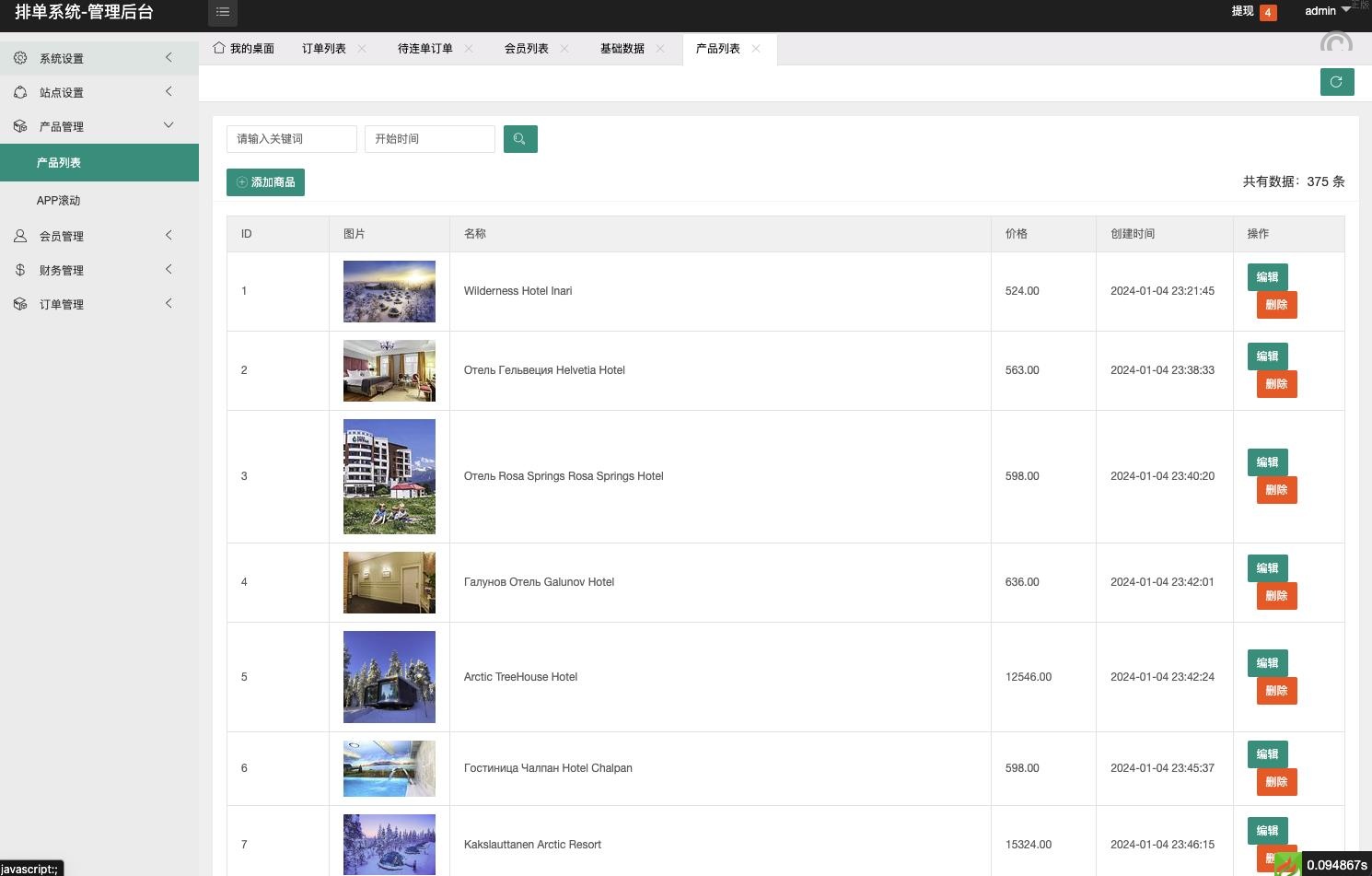The height and width of the screenshot is (876, 1372).
Task: Click the refresh icon button
Action: coord(1336,82)
